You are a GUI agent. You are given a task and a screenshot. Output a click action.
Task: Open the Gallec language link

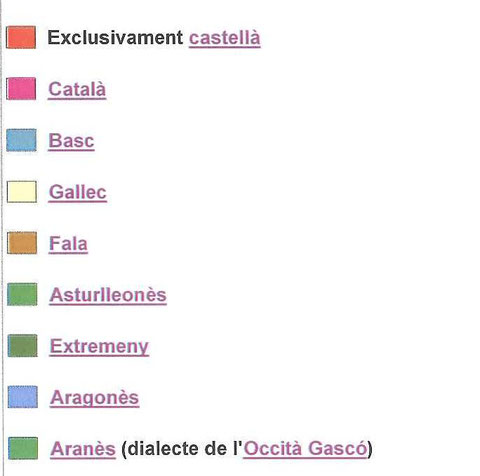pyautogui.click(x=78, y=192)
